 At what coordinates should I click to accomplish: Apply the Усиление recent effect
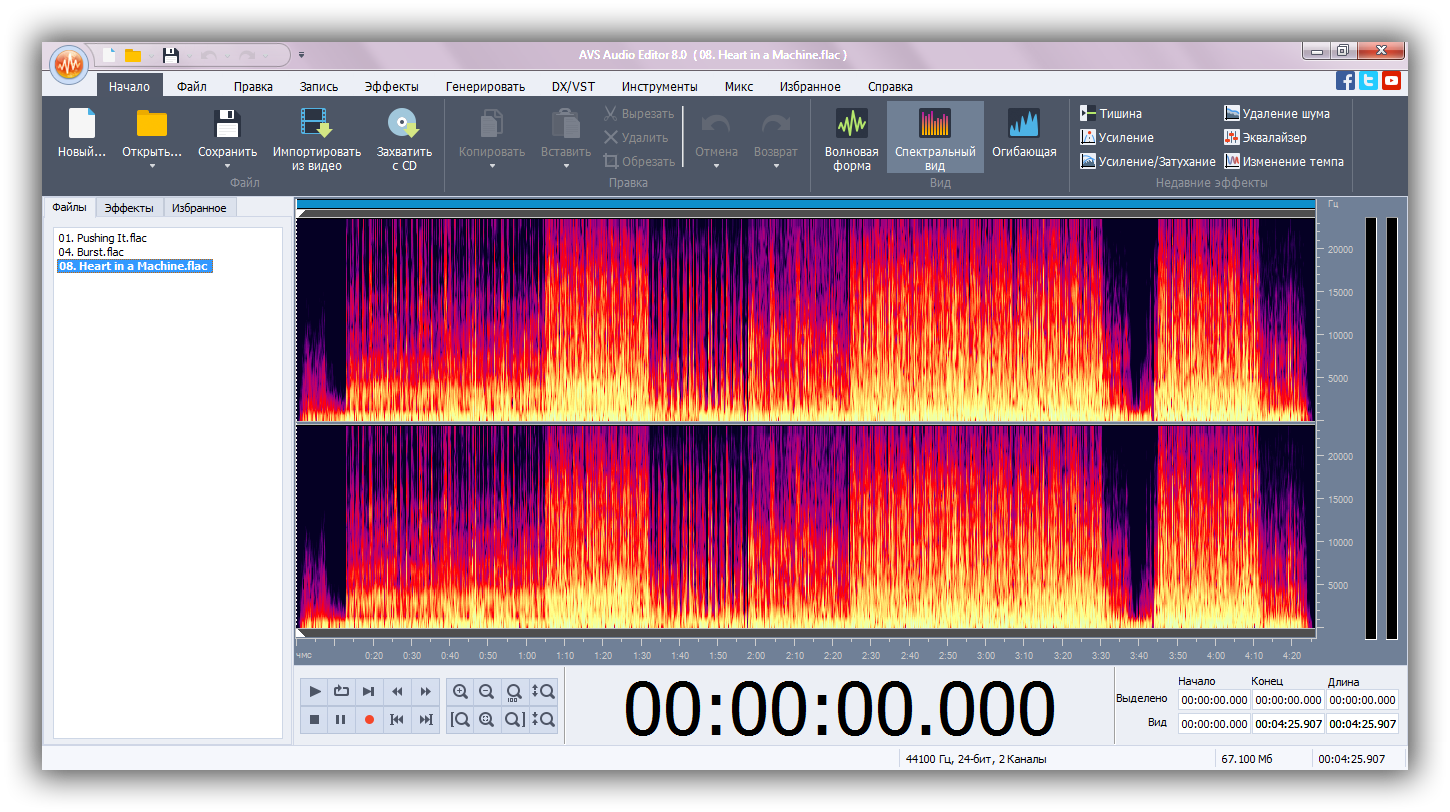pos(1117,138)
